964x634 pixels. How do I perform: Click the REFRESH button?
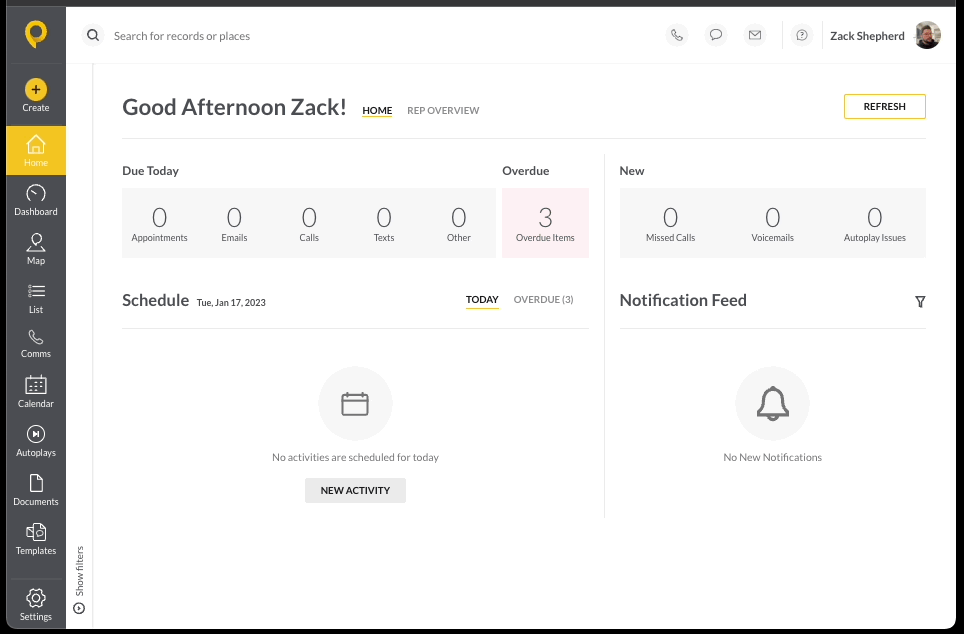click(885, 106)
